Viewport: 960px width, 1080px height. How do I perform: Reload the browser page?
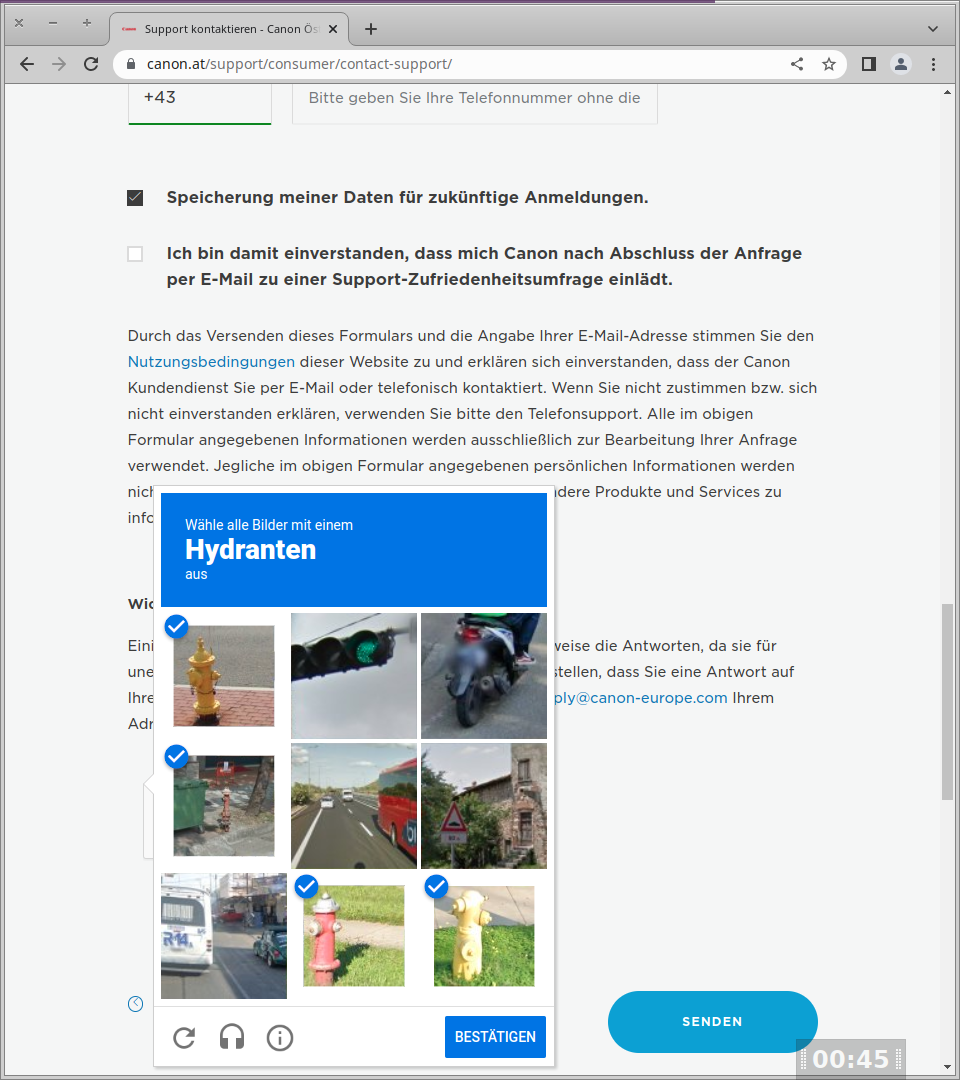(91, 64)
